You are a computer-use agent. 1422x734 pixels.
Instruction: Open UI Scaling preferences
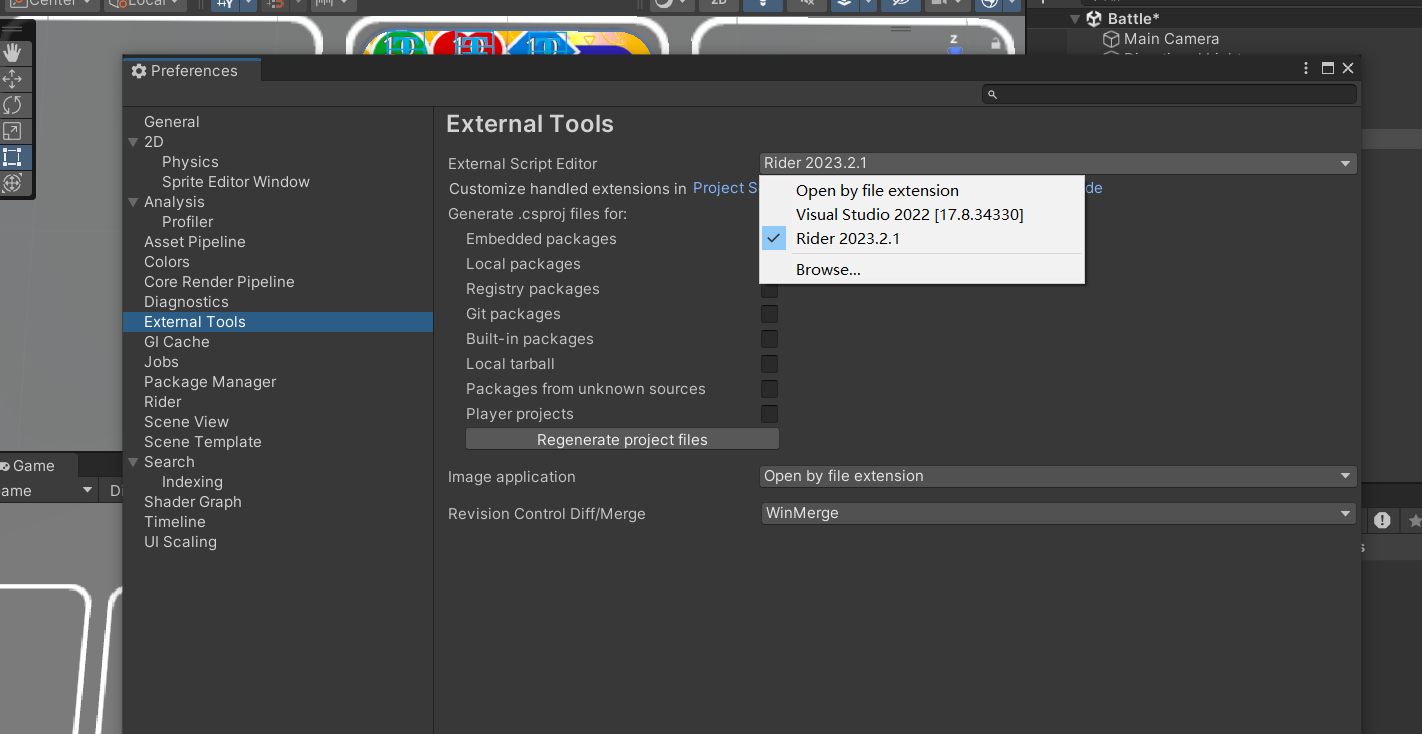pyautogui.click(x=180, y=542)
